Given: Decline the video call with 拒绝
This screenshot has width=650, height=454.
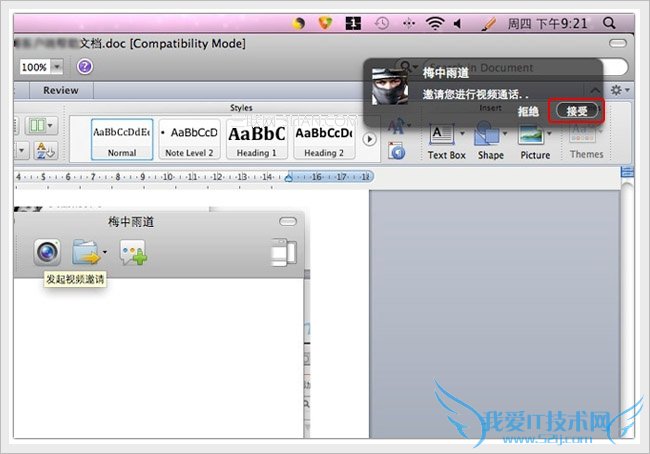Looking at the screenshot, I should click(528, 111).
